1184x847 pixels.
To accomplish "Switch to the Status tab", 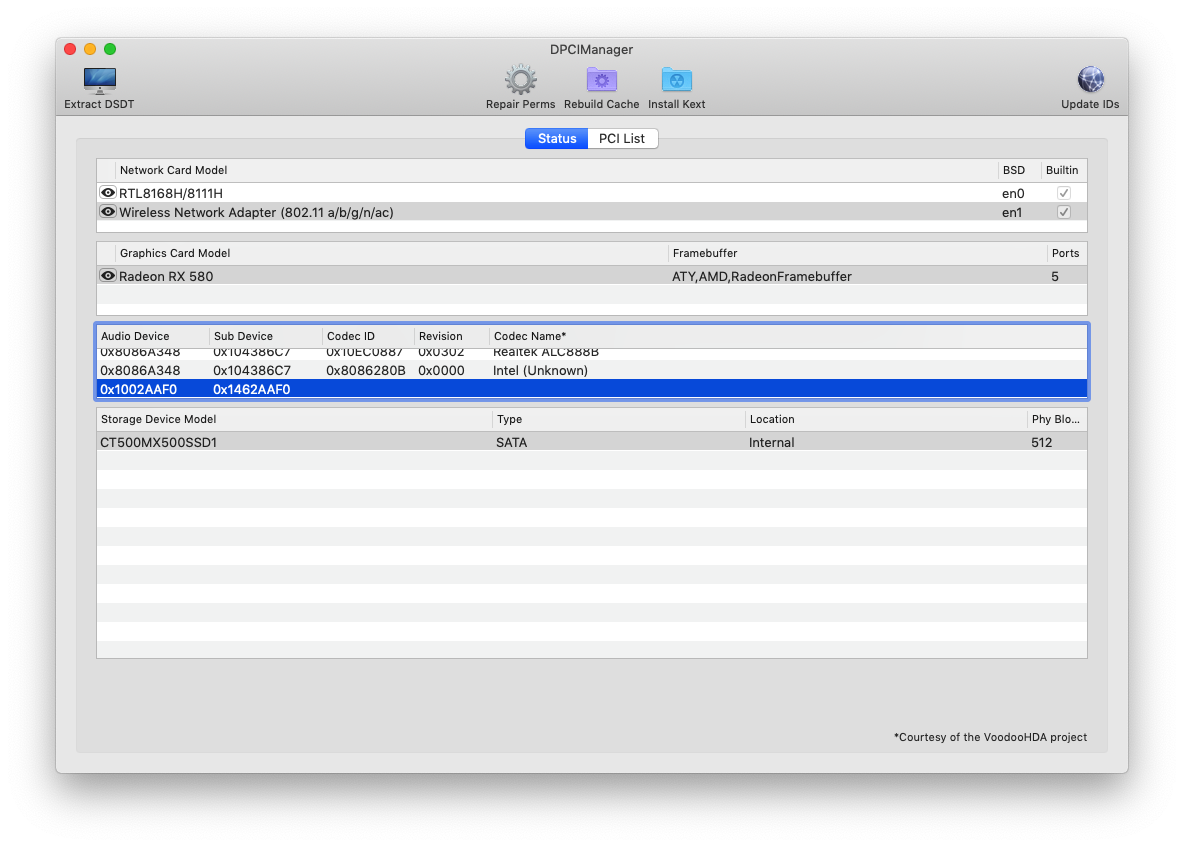I will point(557,138).
